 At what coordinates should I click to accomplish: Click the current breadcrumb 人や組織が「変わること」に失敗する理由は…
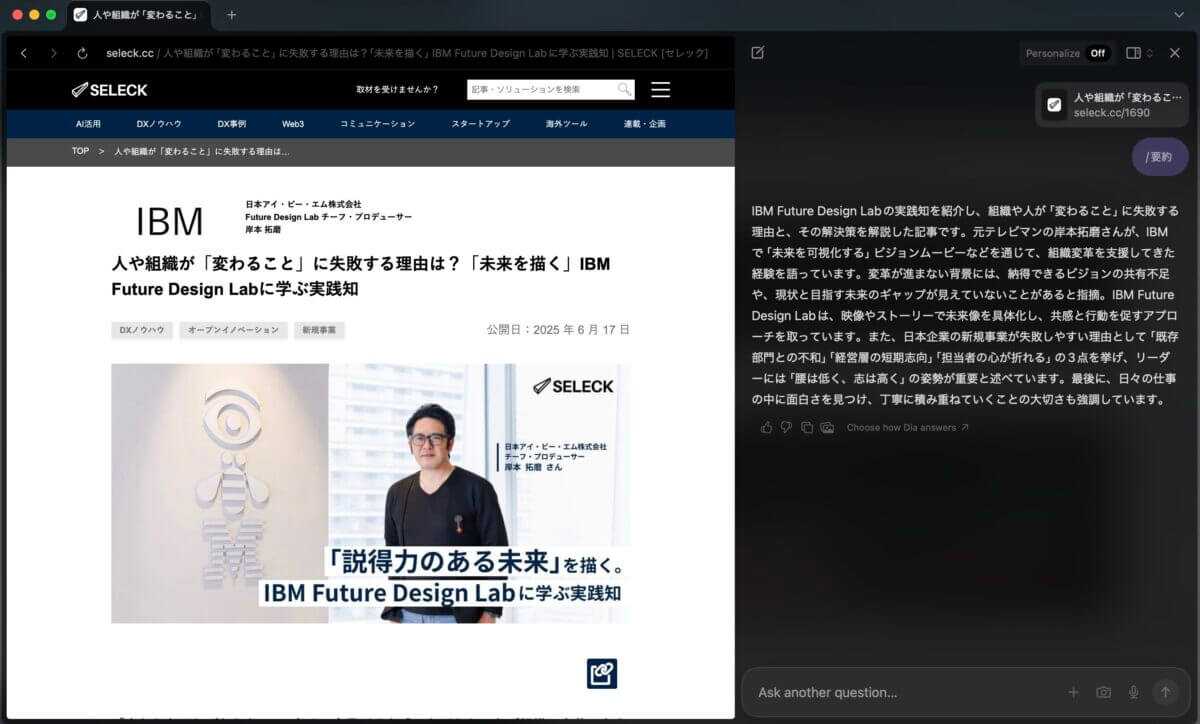[x=201, y=152]
